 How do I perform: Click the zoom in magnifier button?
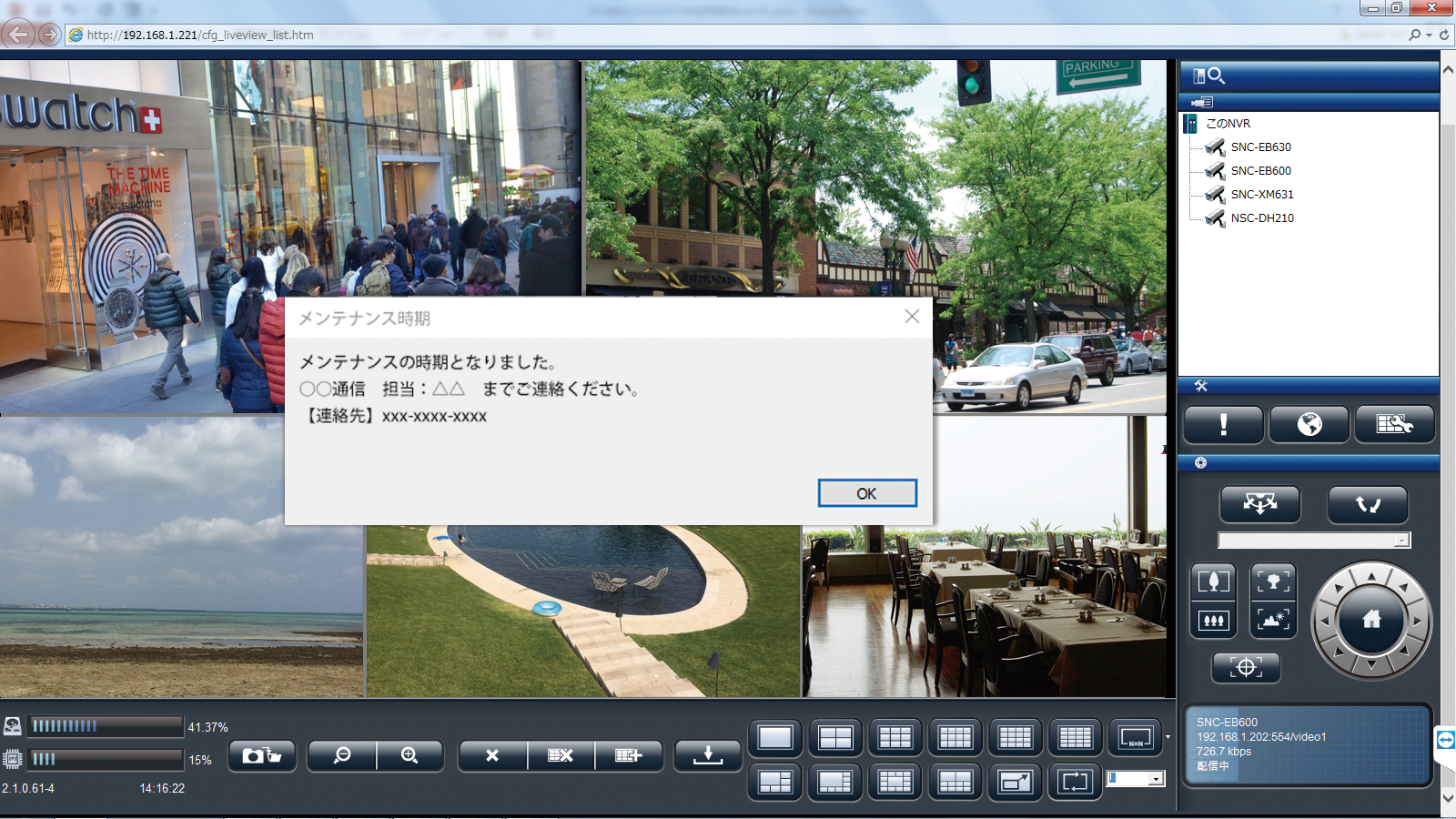coord(409,755)
